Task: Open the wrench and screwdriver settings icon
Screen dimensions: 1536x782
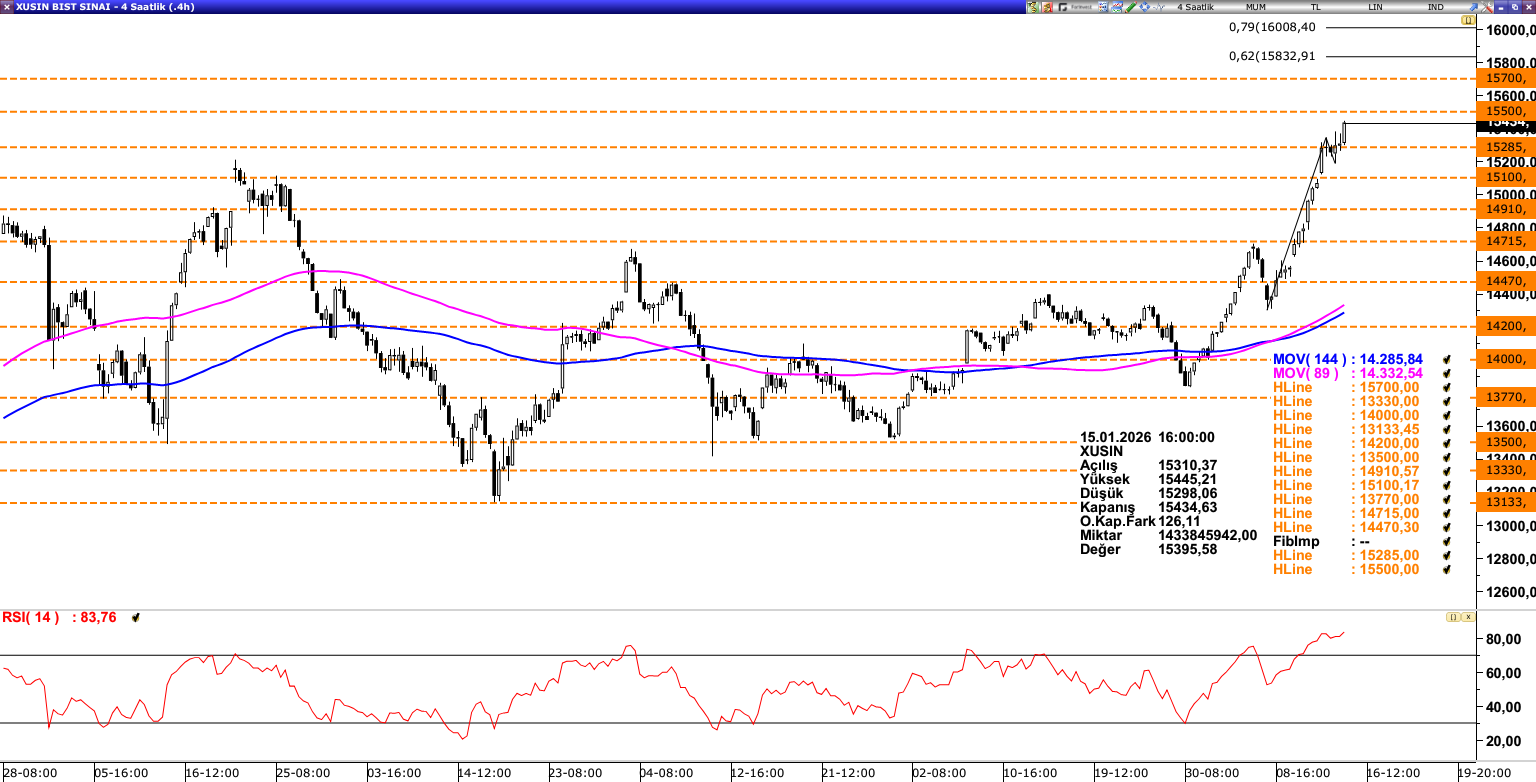Action: tap(1047, 7)
